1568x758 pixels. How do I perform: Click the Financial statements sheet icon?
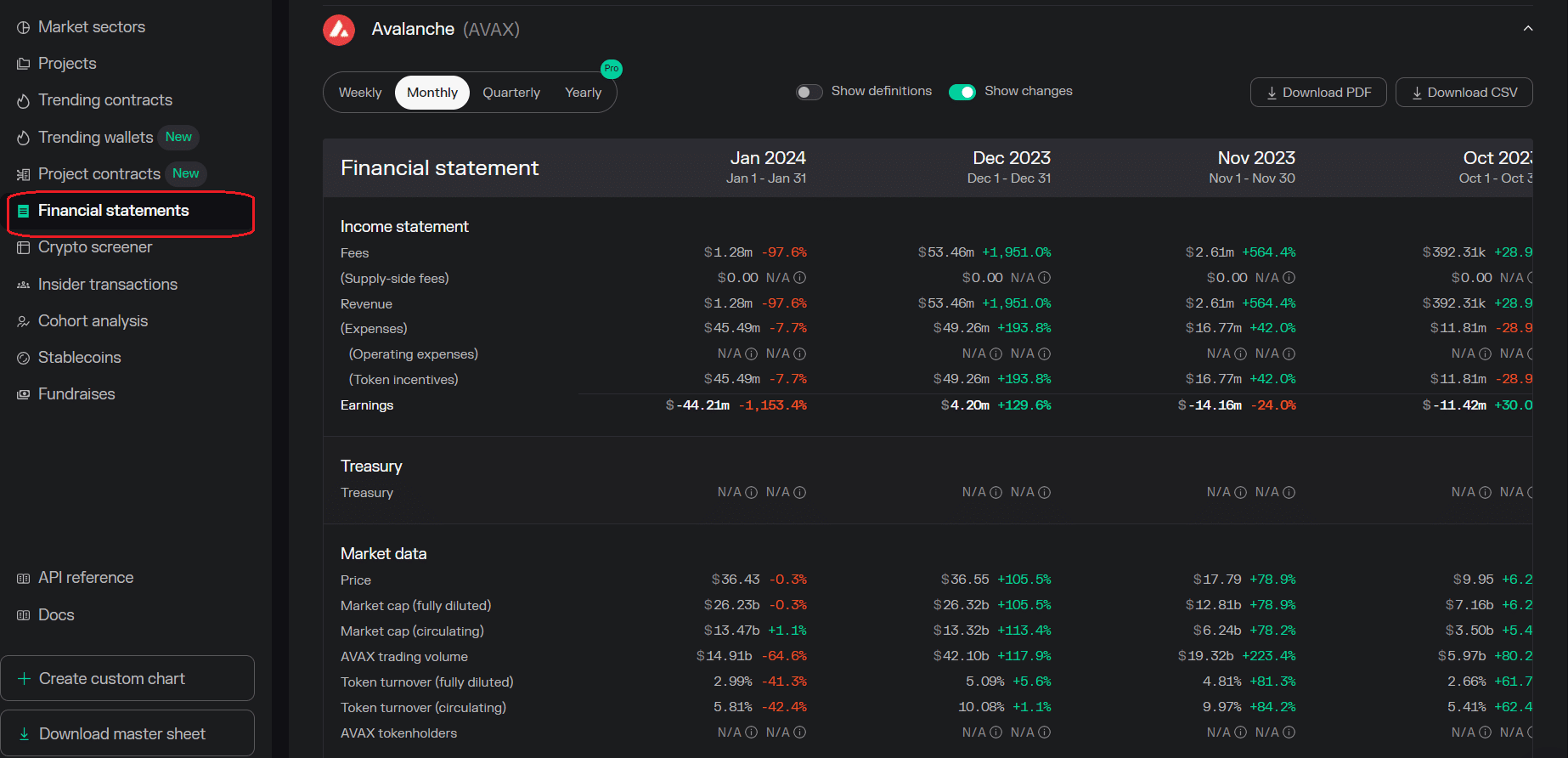(x=24, y=211)
